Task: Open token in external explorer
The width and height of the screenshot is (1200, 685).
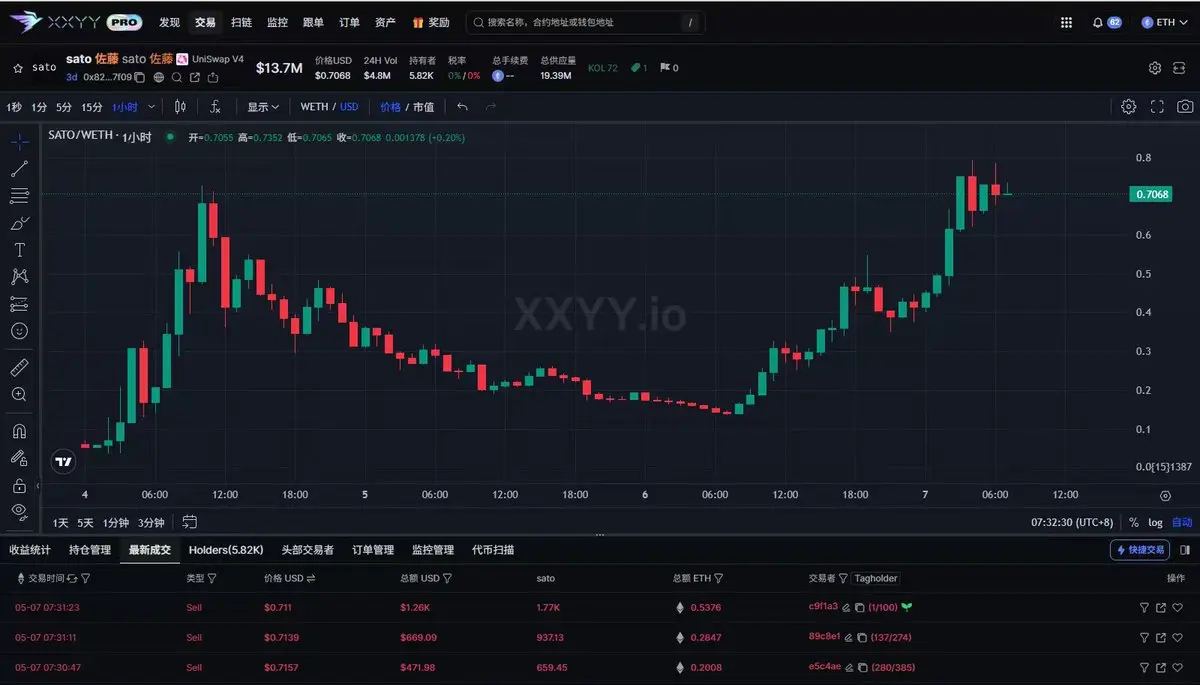Action: 195,77
